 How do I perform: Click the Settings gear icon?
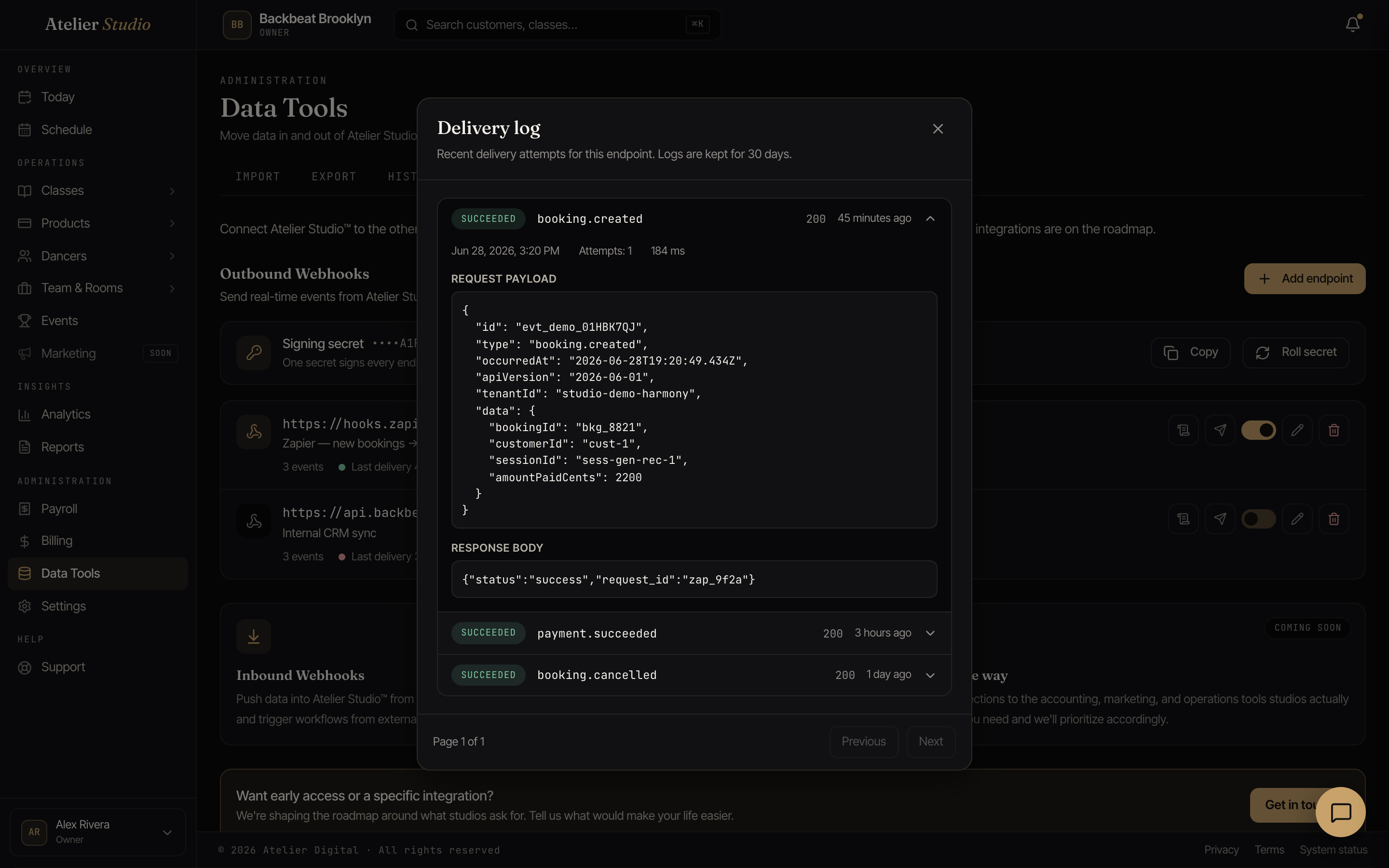[25, 606]
